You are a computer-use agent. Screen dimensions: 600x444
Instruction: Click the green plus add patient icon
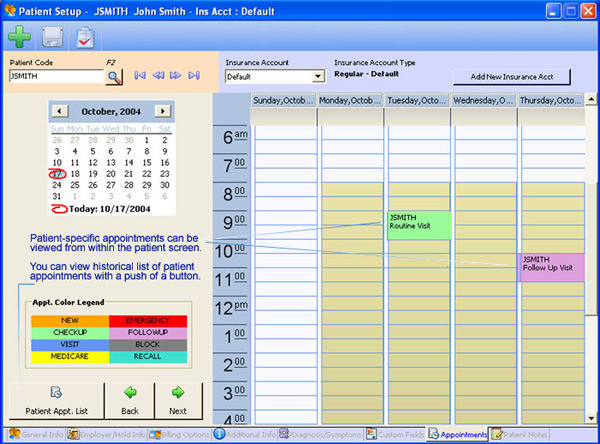tap(18, 37)
